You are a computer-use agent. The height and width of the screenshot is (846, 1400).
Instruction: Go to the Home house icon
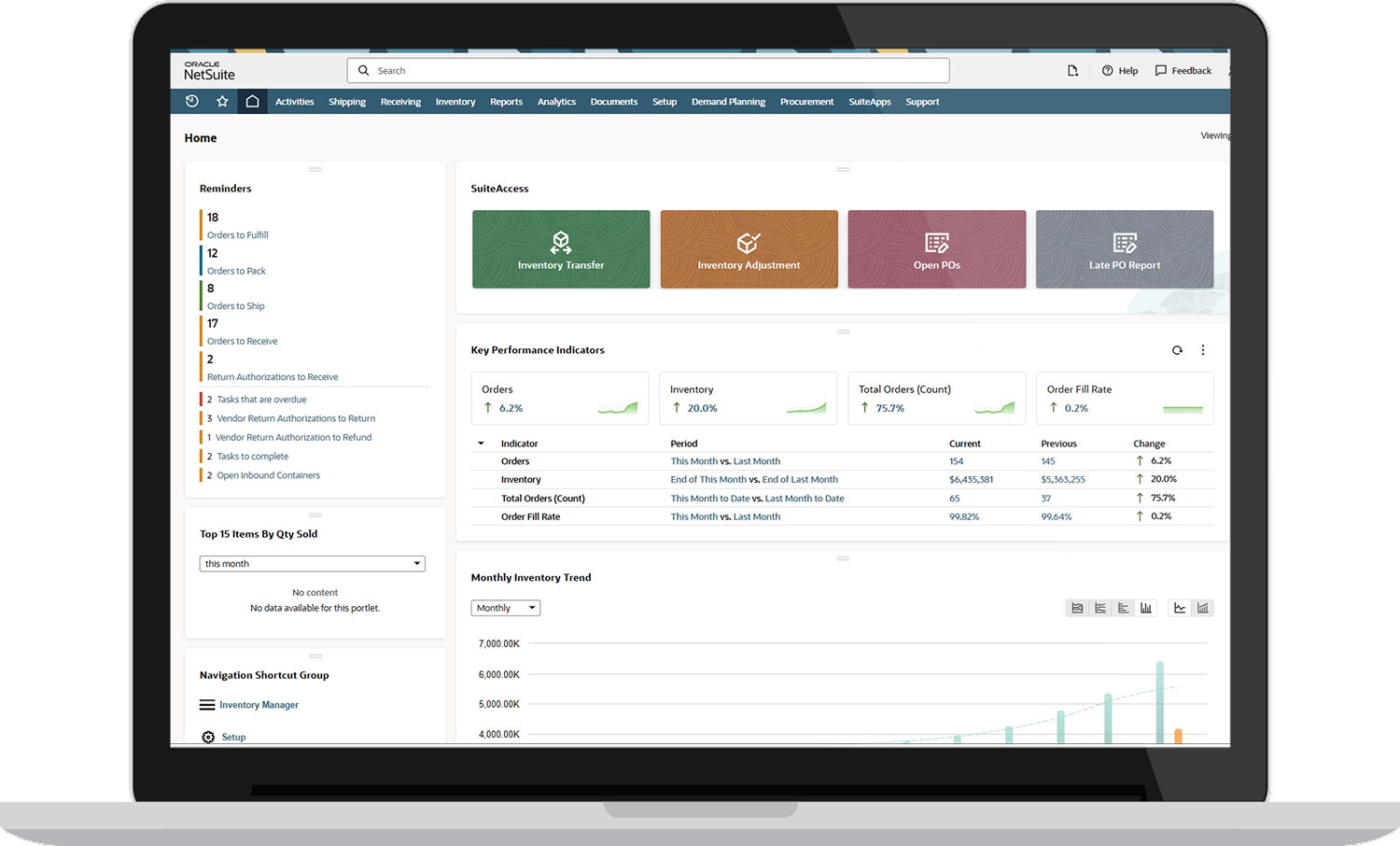coord(252,101)
